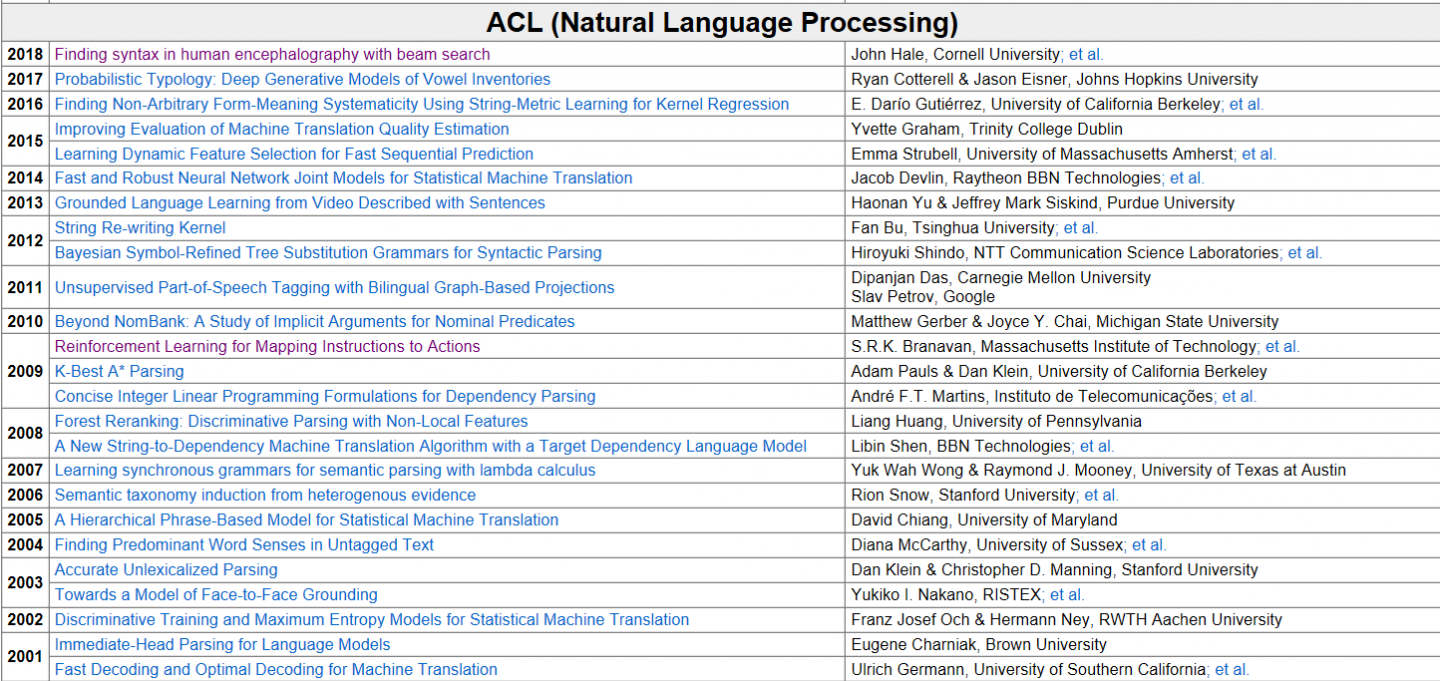
Task: Click 'et al.' after John Hale, Cornell University
Action: [x=1086, y=54]
